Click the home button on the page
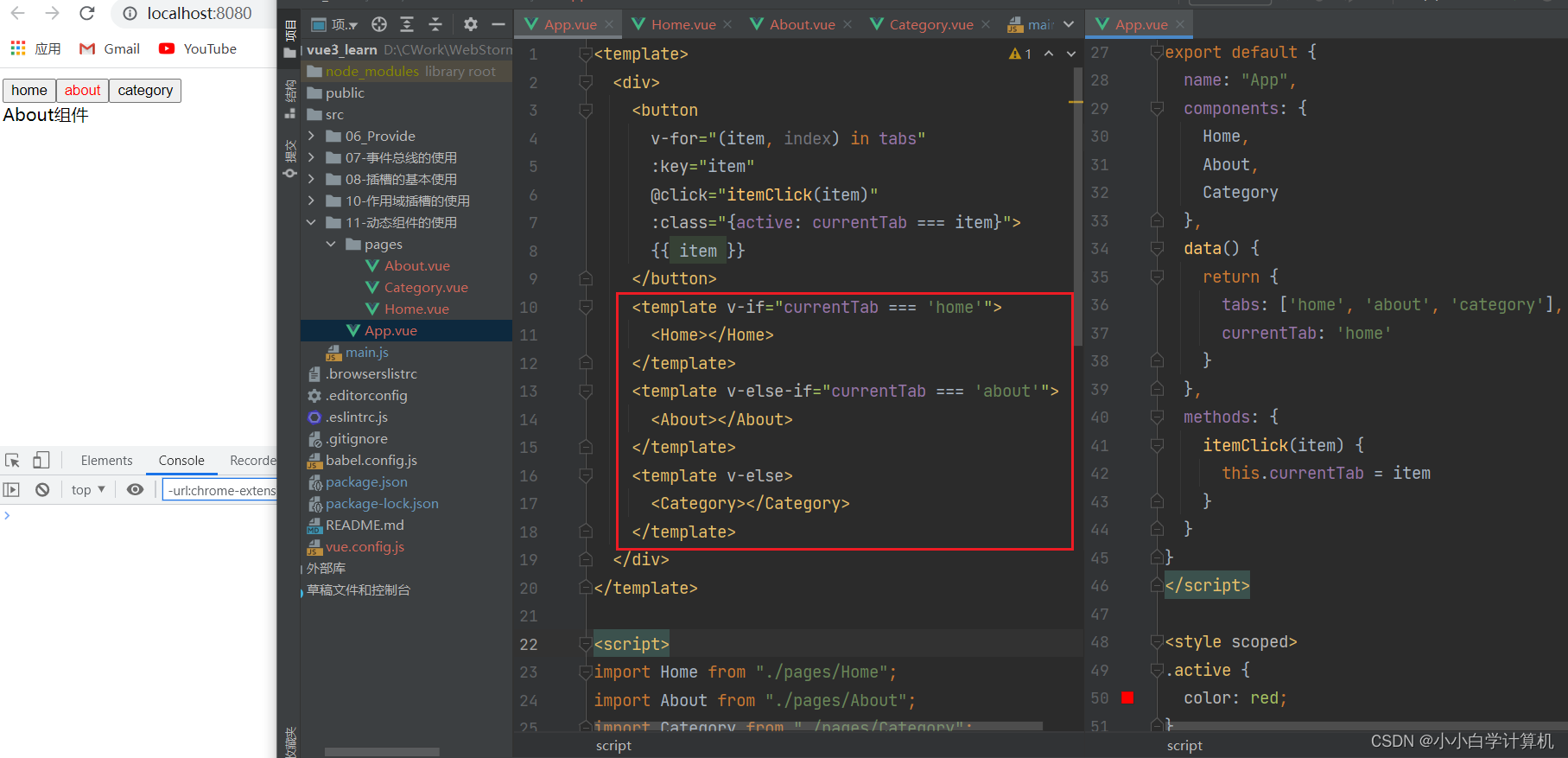This screenshot has height=758, width=1568. pos(29,90)
